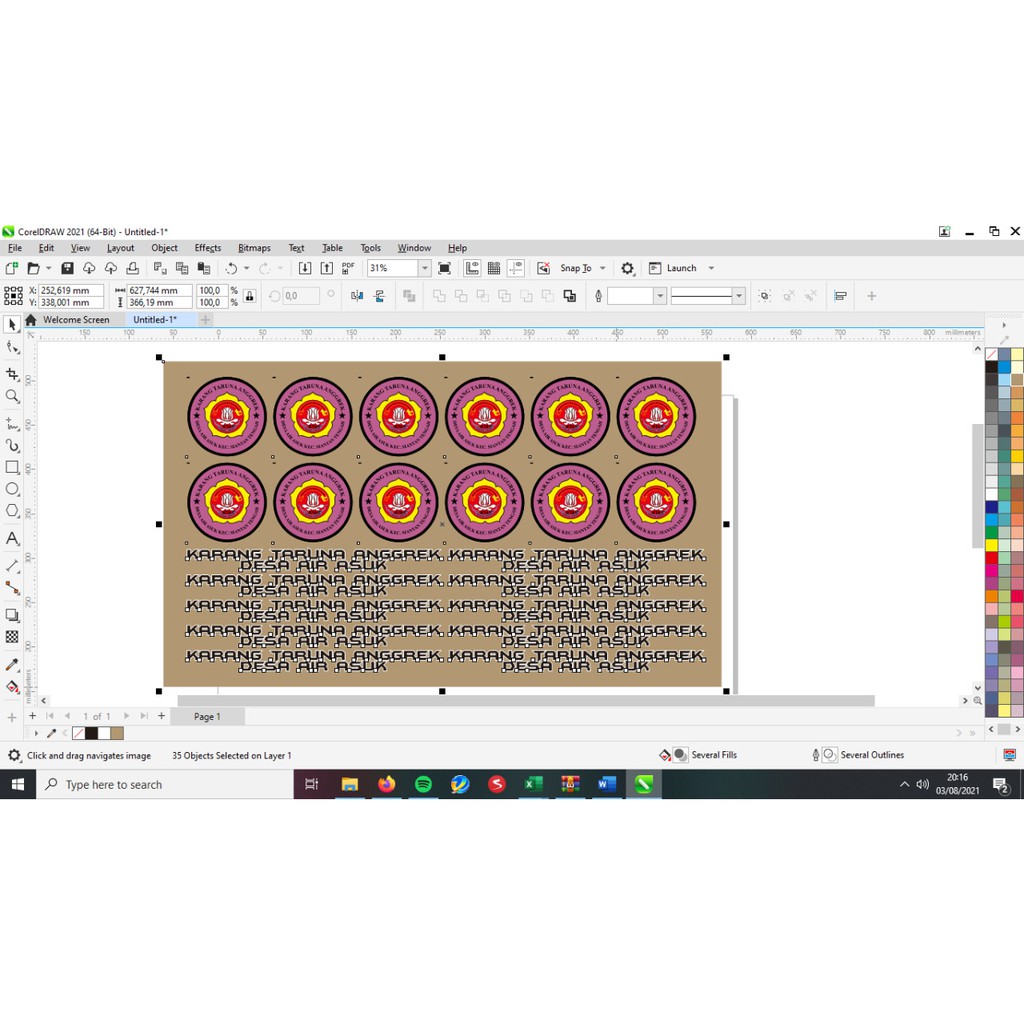Select the Text tool
The width and height of the screenshot is (1024, 1024).
12,539
